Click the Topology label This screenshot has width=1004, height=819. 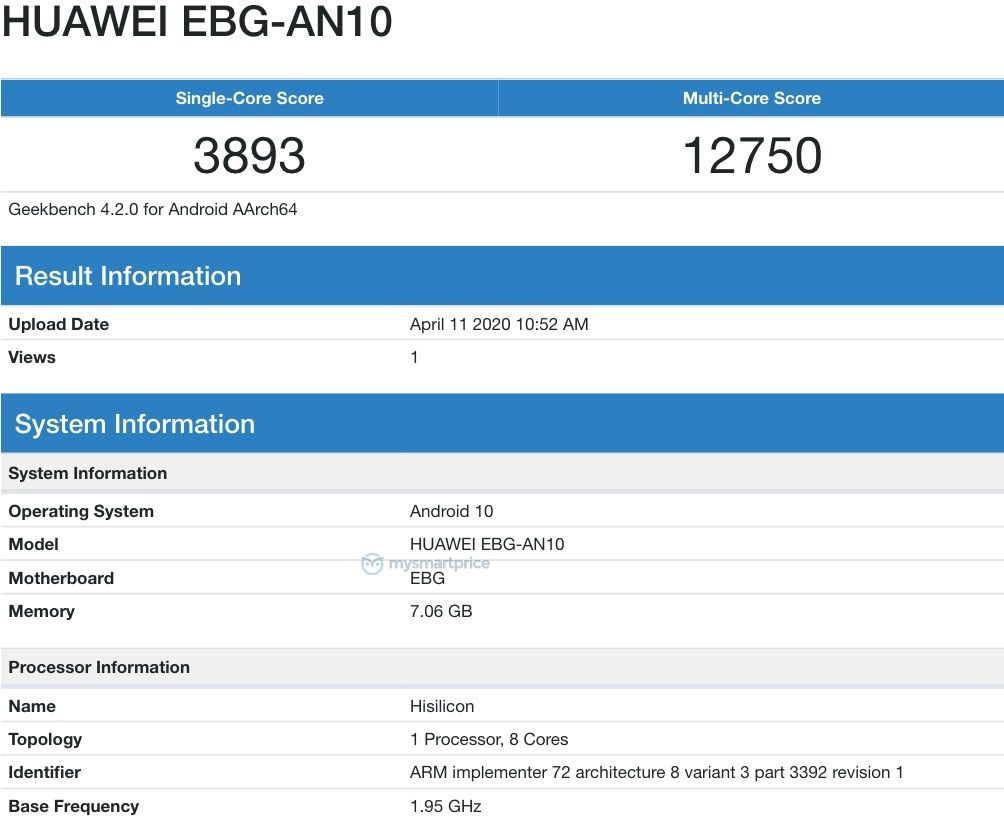pos(45,740)
